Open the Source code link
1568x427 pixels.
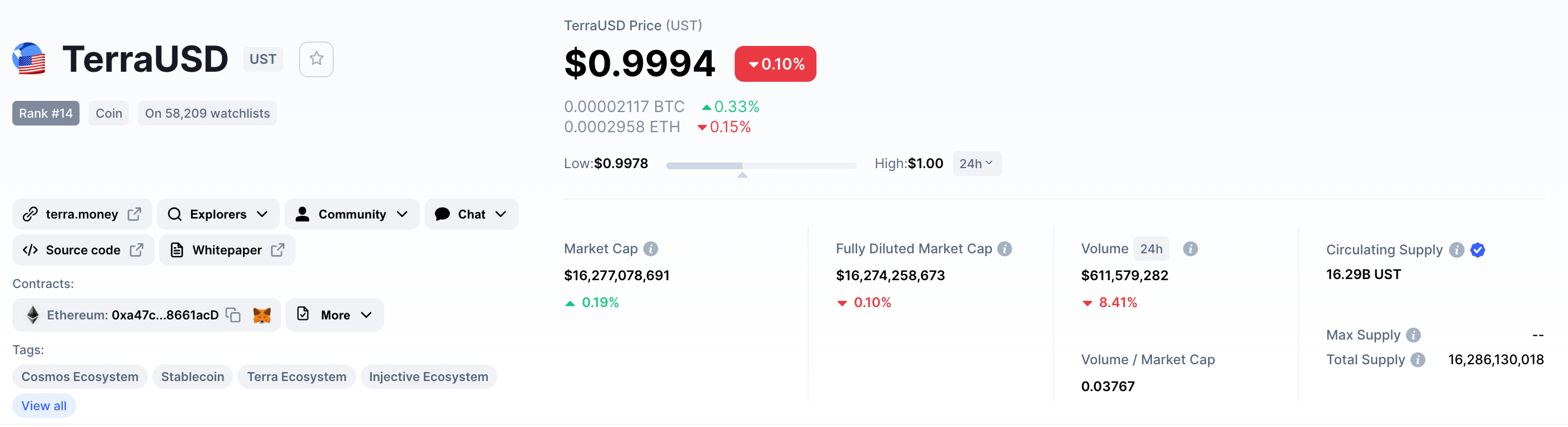83,250
